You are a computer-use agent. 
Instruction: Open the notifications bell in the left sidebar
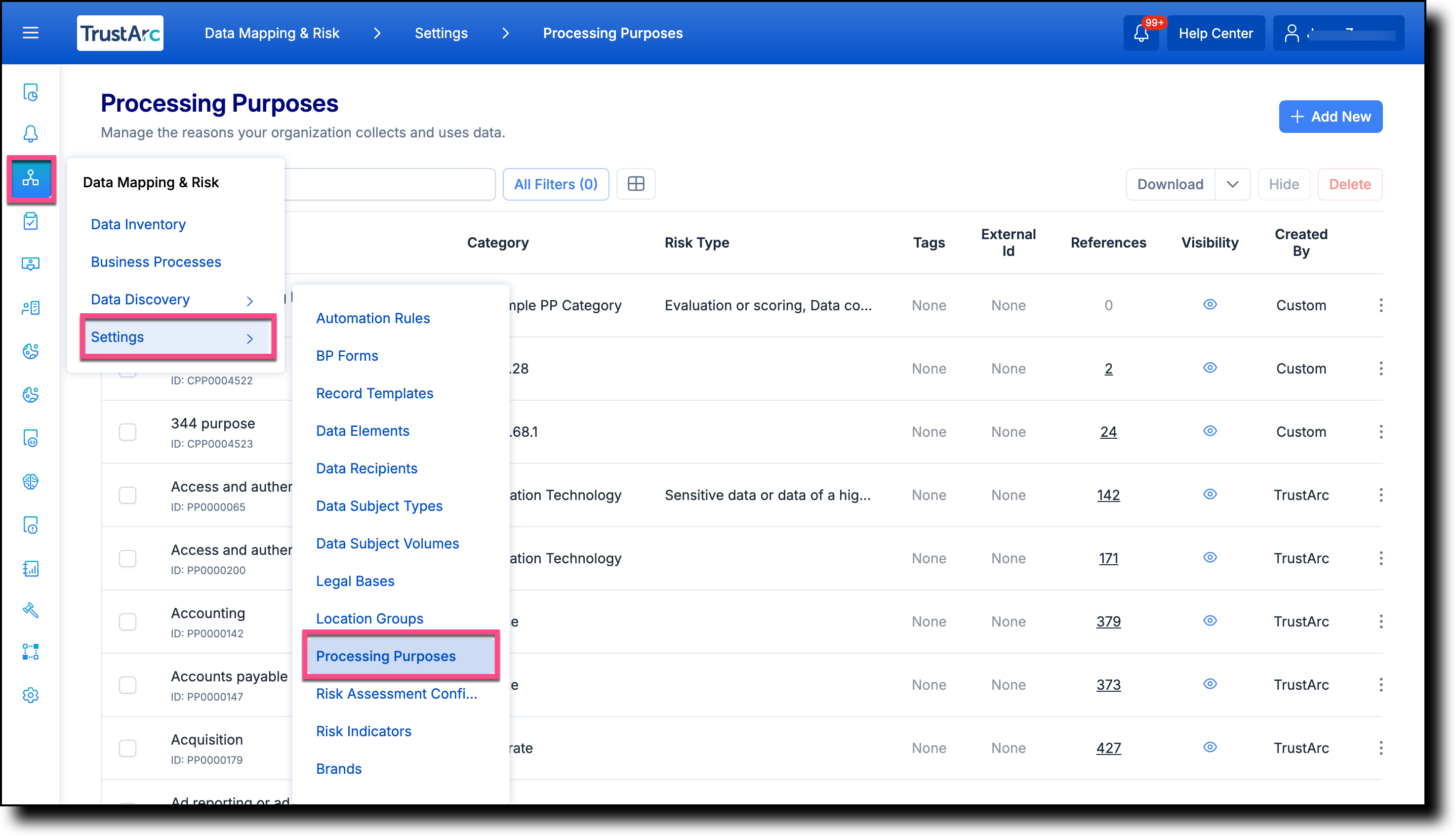[31, 133]
